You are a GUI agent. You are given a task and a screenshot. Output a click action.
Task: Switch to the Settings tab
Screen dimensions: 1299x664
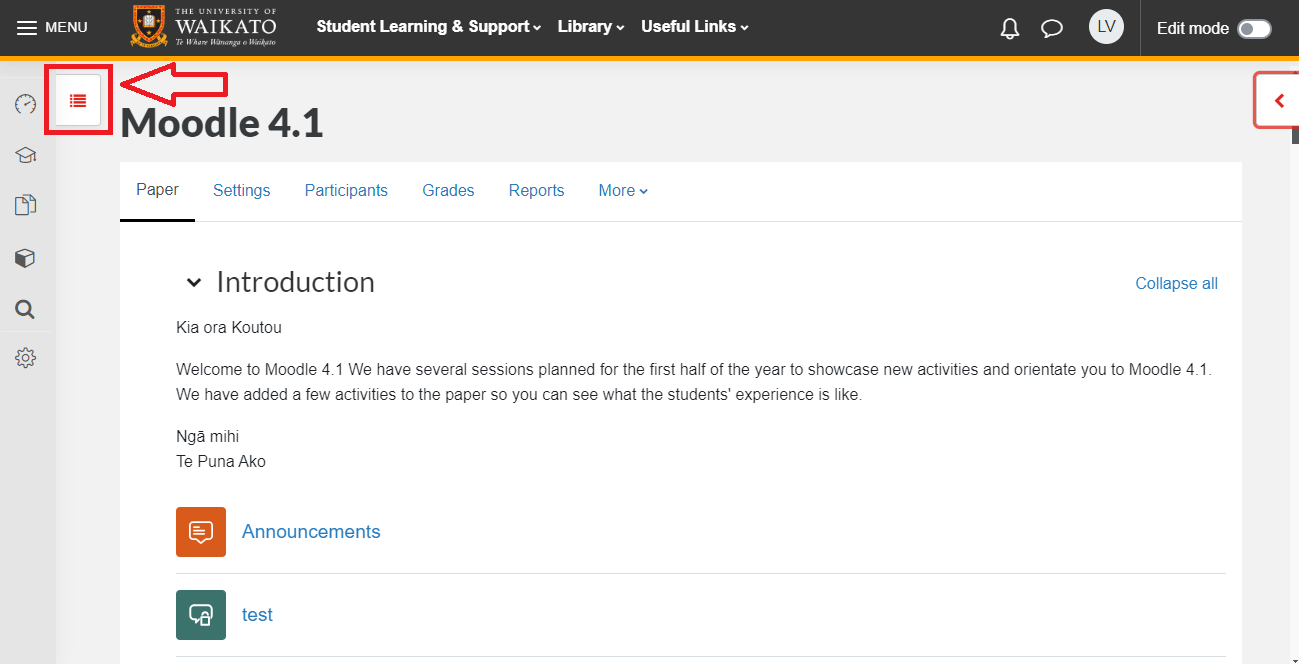[x=241, y=191]
